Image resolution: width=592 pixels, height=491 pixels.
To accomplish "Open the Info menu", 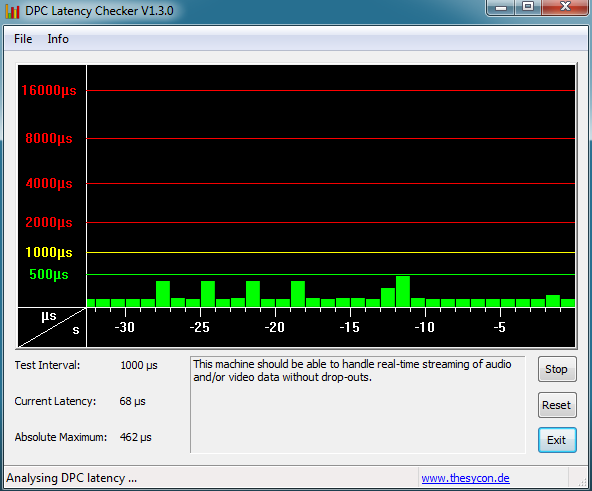I will pos(58,39).
